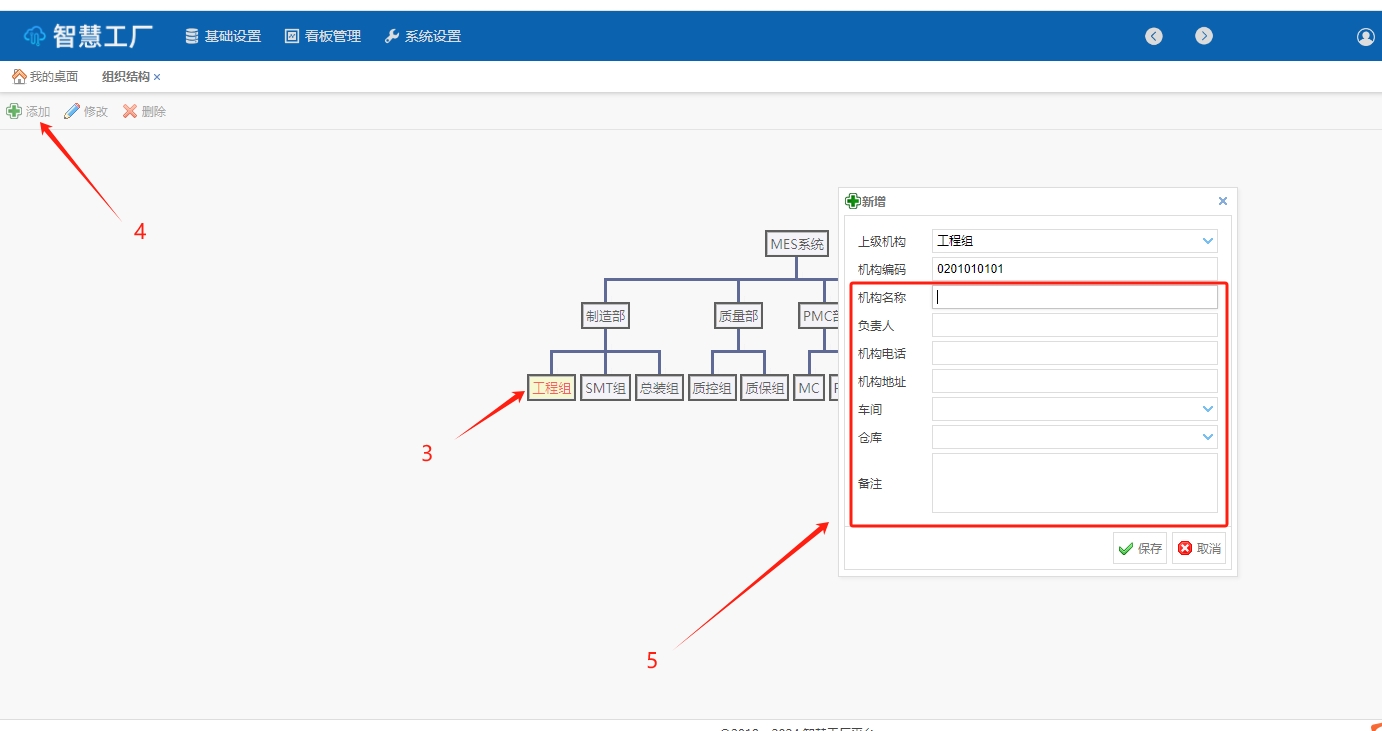Open the 系统设置 menu

423,36
